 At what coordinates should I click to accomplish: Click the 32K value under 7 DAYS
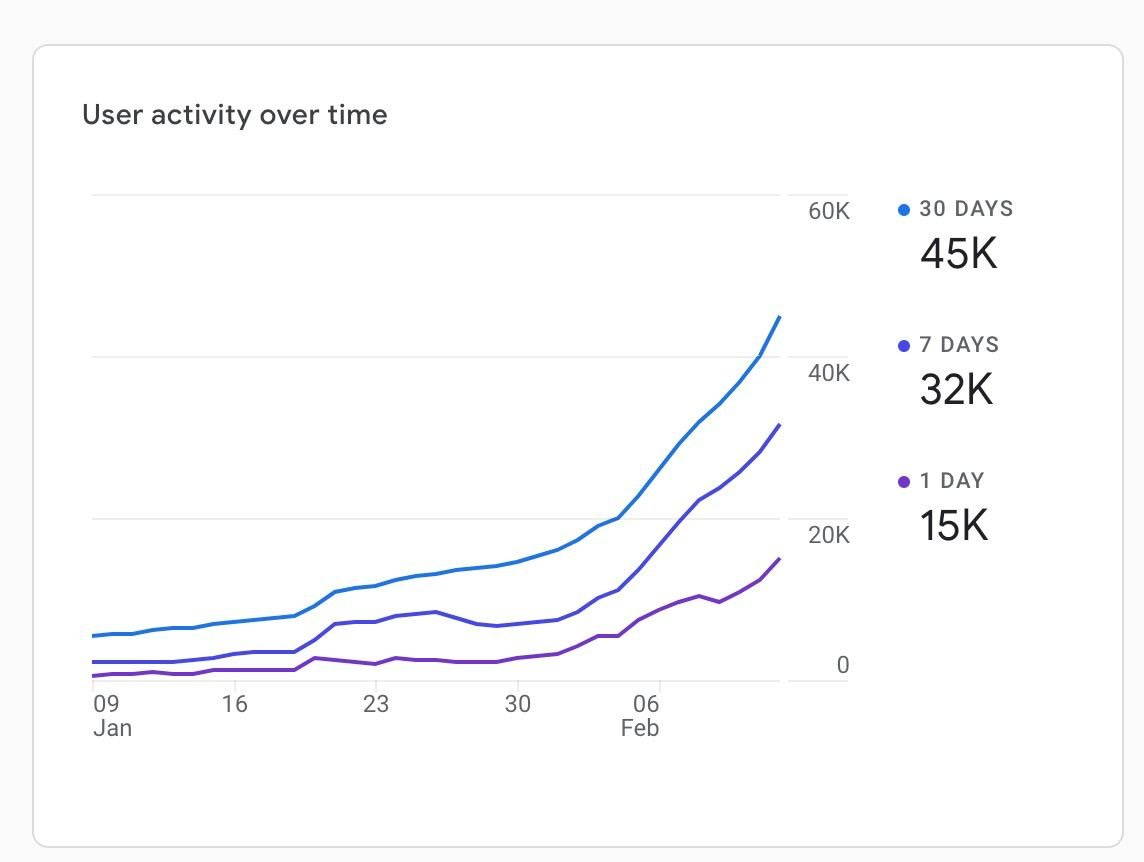pyautogui.click(x=956, y=390)
